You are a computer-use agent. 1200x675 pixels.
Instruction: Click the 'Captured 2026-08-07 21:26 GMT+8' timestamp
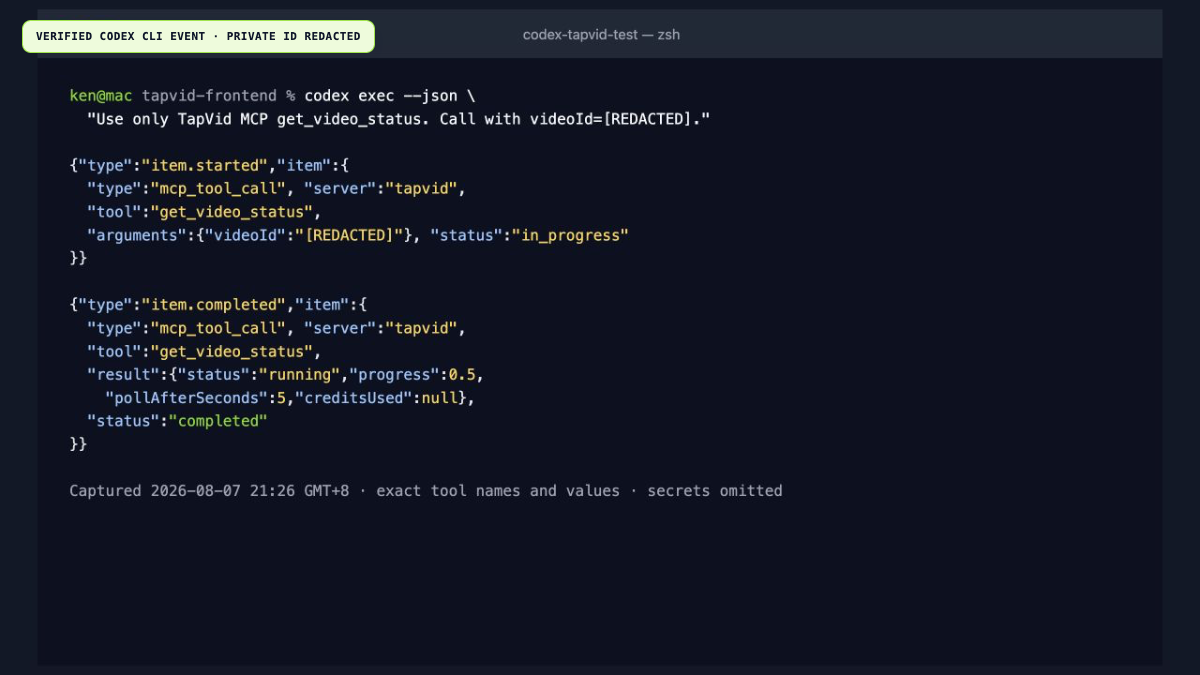(209, 491)
